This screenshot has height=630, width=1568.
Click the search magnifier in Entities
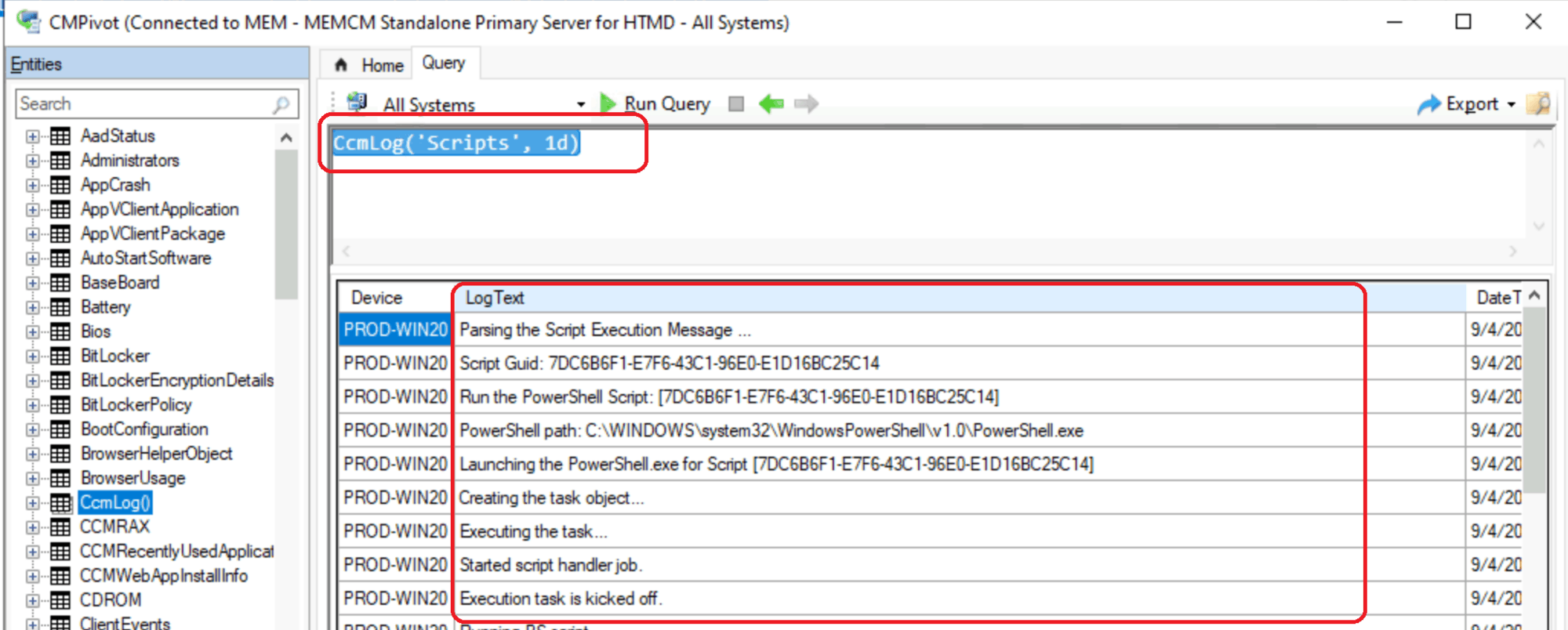(281, 104)
